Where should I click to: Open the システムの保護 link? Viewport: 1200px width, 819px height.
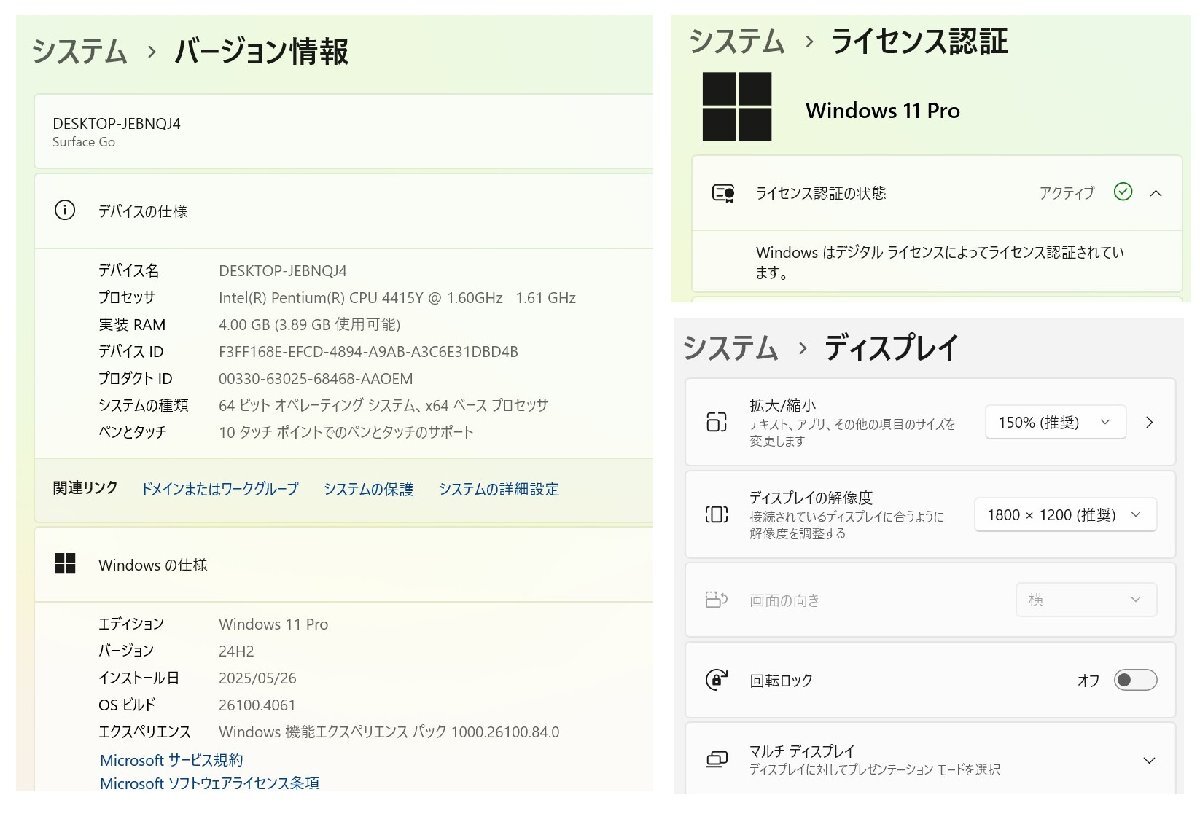[368, 489]
